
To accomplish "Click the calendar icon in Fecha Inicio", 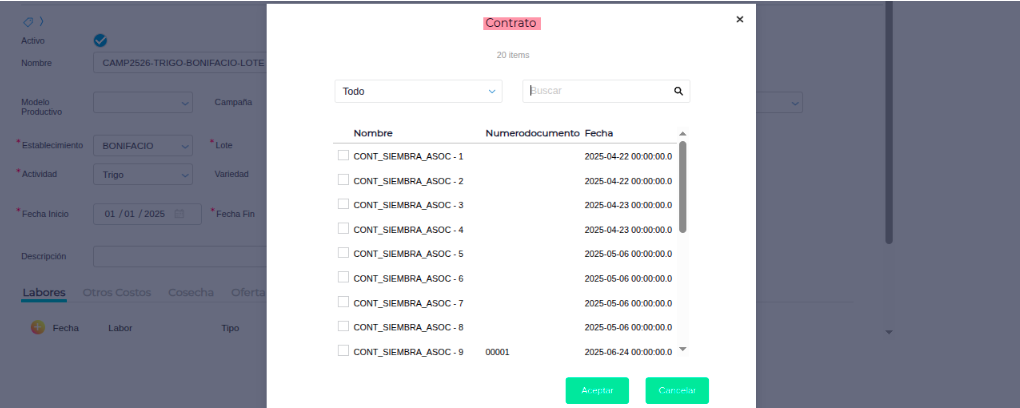I will coord(180,214).
